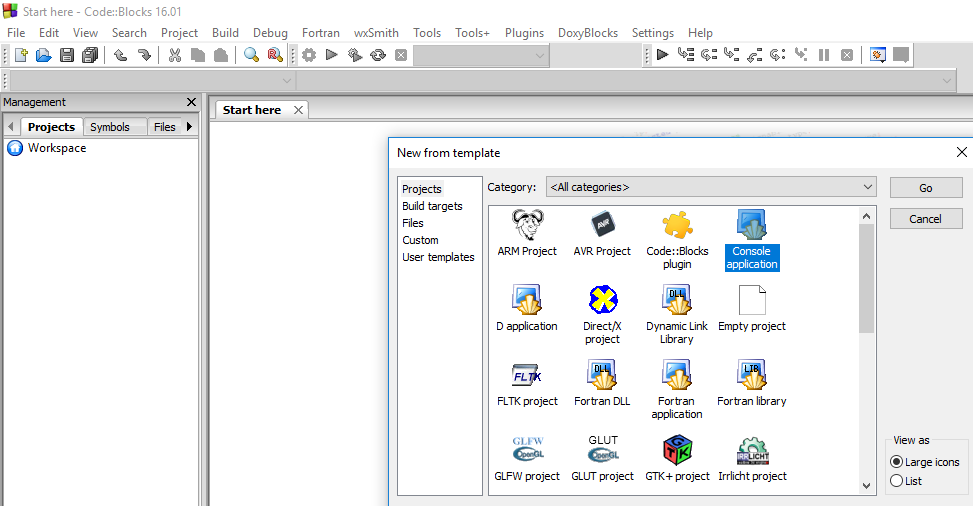Image resolution: width=973 pixels, height=506 pixels.
Task: Click the Run to cursor debug icon
Action: pyautogui.click(x=686, y=55)
